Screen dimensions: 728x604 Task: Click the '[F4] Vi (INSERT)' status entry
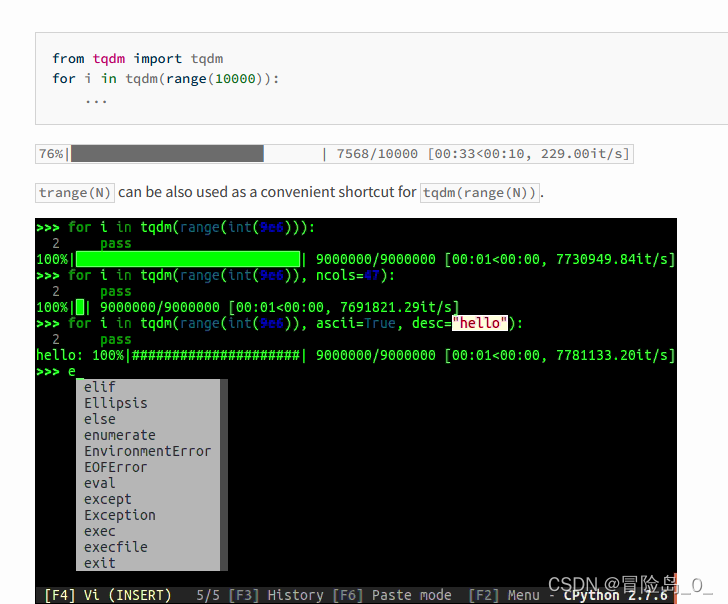click(108, 595)
